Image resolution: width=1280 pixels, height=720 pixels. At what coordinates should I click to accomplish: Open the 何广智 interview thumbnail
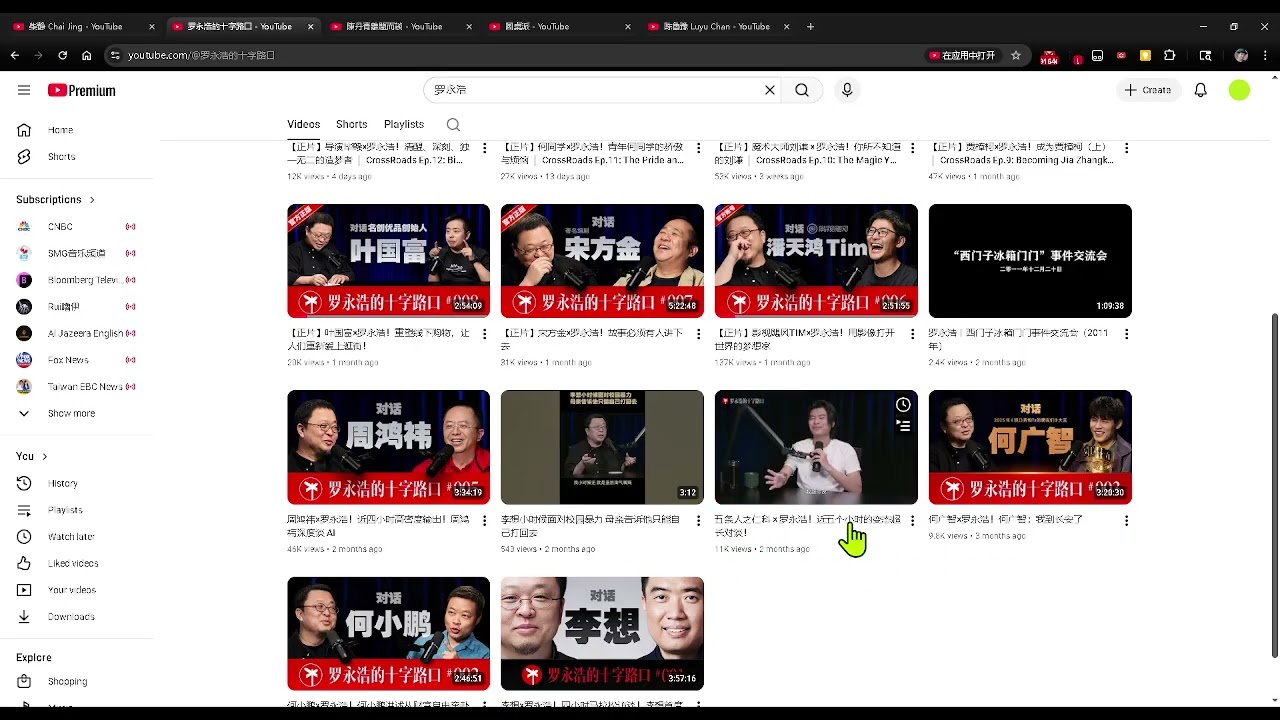(1030, 447)
